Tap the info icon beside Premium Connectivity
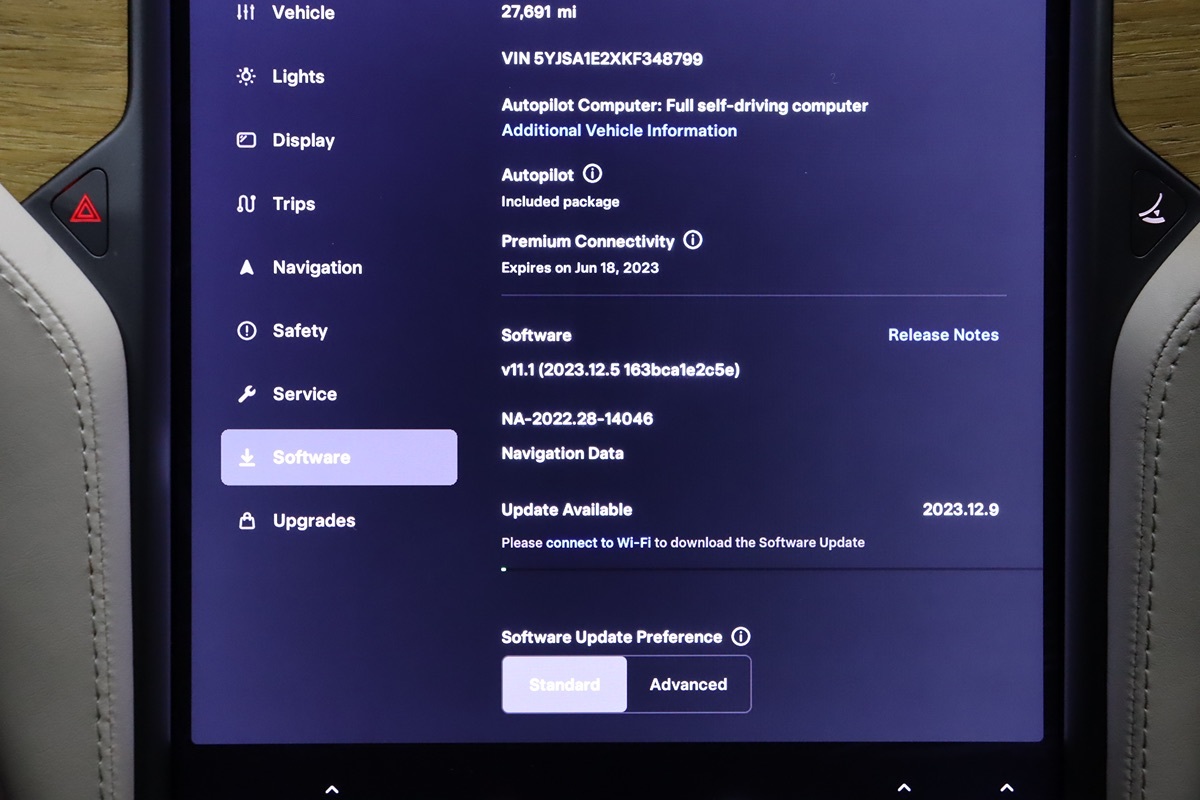Image resolution: width=1200 pixels, height=800 pixels. click(692, 240)
